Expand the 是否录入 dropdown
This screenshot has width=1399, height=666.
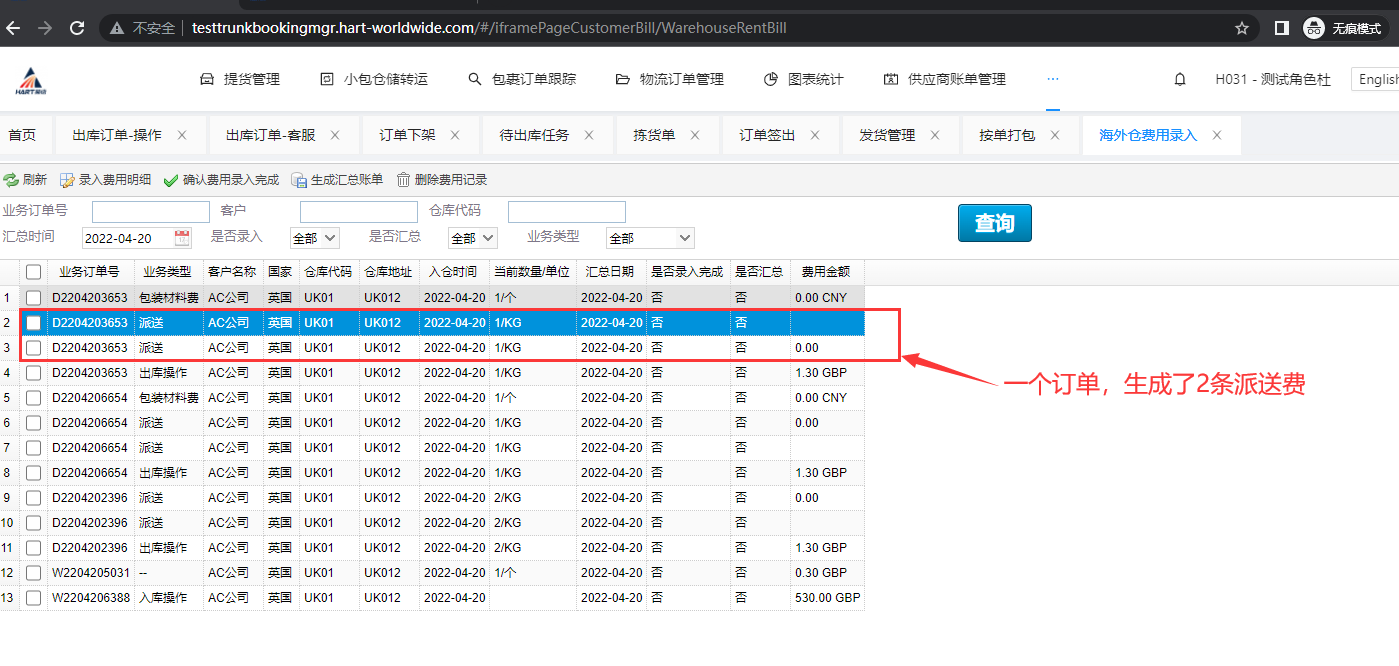[x=314, y=238]
